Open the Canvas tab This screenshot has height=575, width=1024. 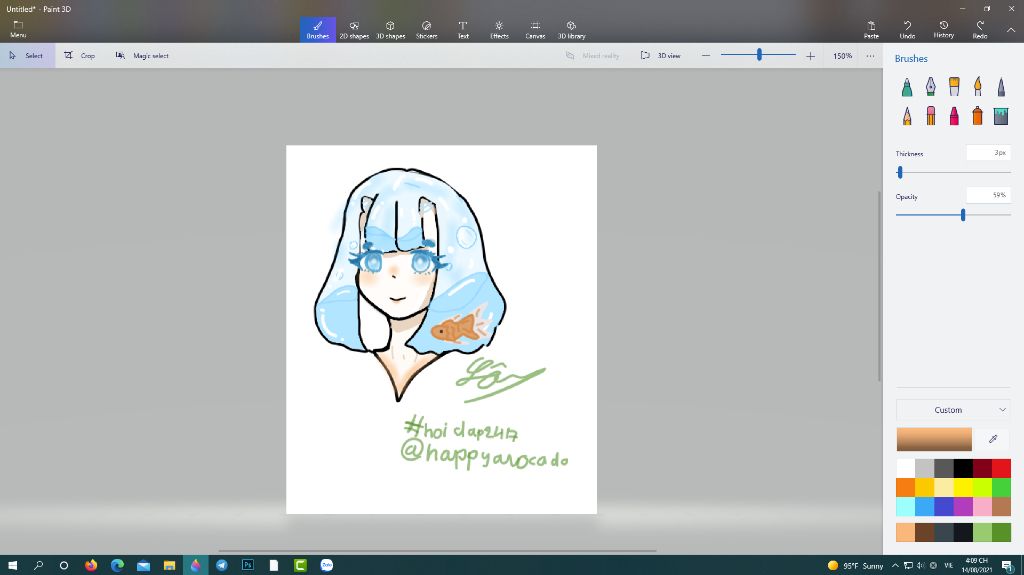(x=536, y=29)
